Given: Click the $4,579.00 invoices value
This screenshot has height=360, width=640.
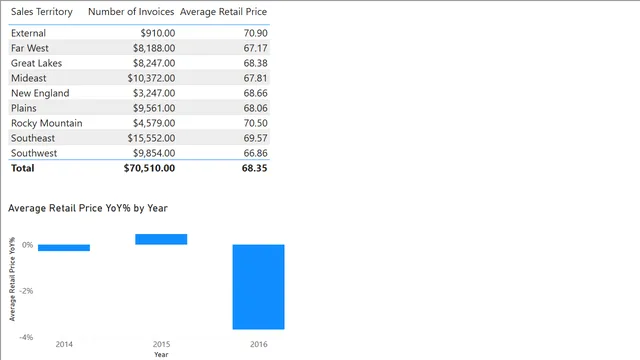Looking at the screenshot, I should click(154, 123).
